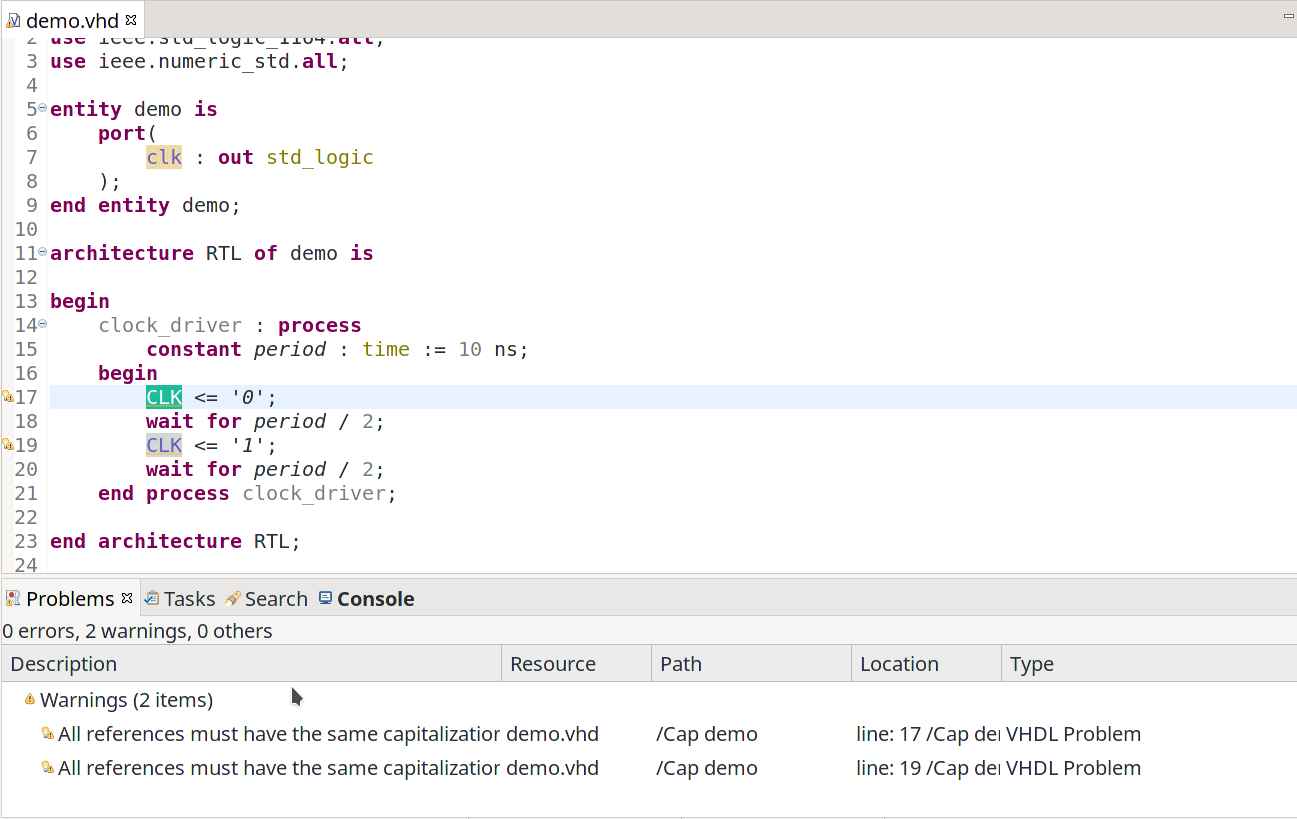1297x819 pixels.
Task: Click the warning marker on line 17
Action: 7,397
